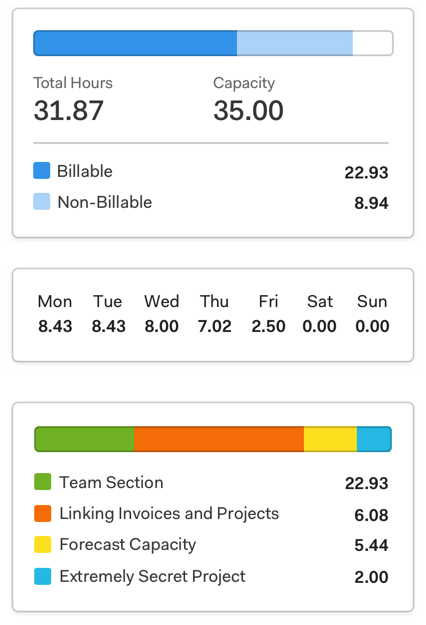The height and width of the screenshot is (625, 426).
Task: Click the Team Section green swatch
Action: pos(43,482)
